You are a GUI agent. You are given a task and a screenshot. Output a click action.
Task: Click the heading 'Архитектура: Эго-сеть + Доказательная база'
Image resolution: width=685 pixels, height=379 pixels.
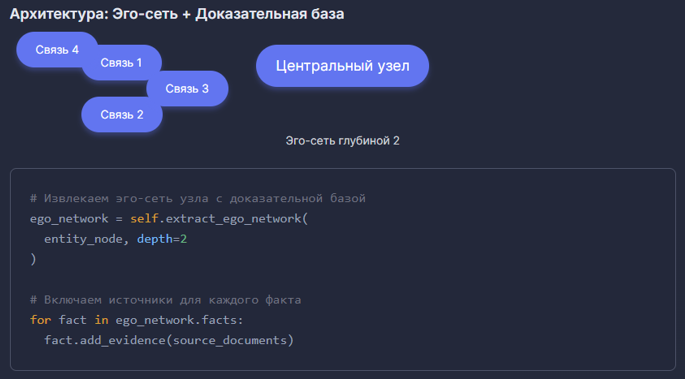pyautogui.click(x=177, y=14)
